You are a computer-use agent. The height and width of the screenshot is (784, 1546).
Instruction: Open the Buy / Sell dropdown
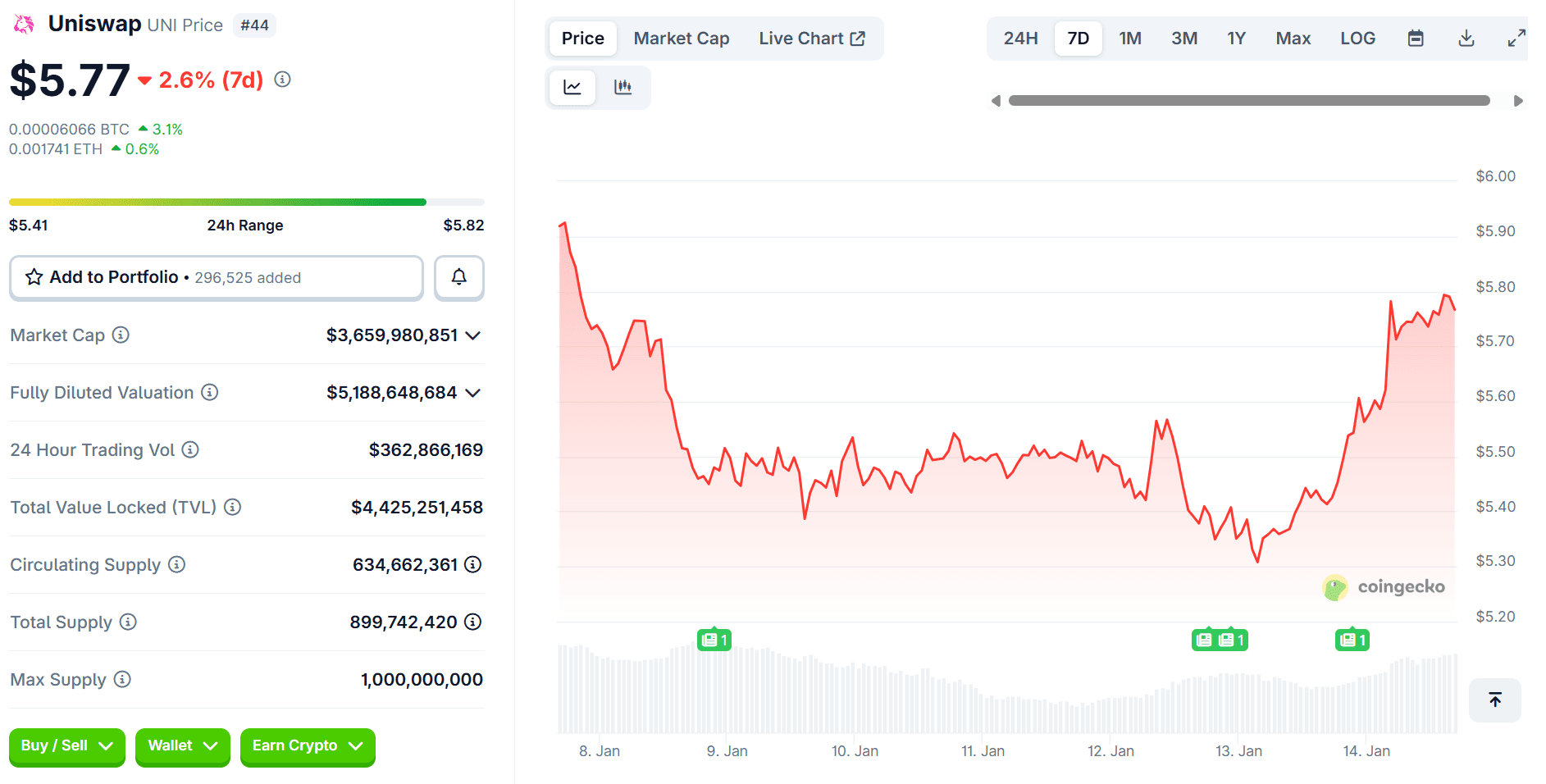66,745
